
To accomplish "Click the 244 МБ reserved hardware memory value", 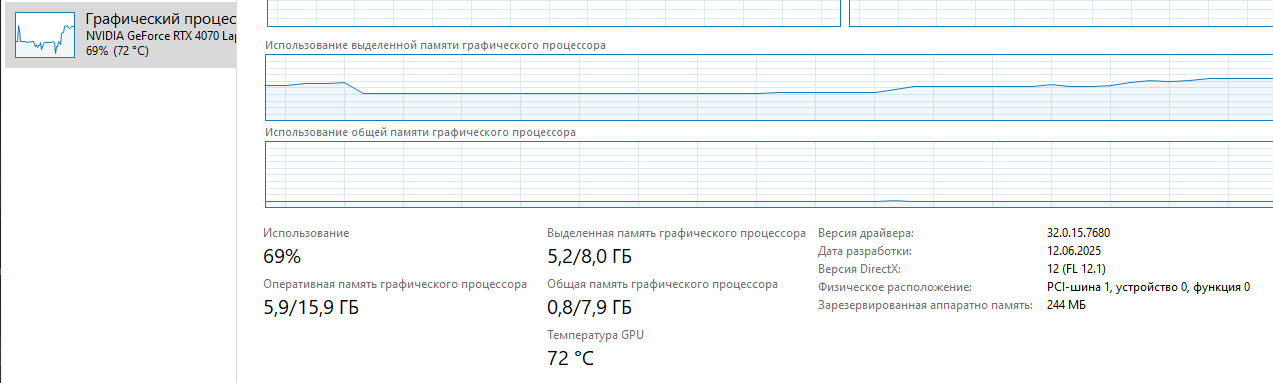I will (x=1066, y=305).
